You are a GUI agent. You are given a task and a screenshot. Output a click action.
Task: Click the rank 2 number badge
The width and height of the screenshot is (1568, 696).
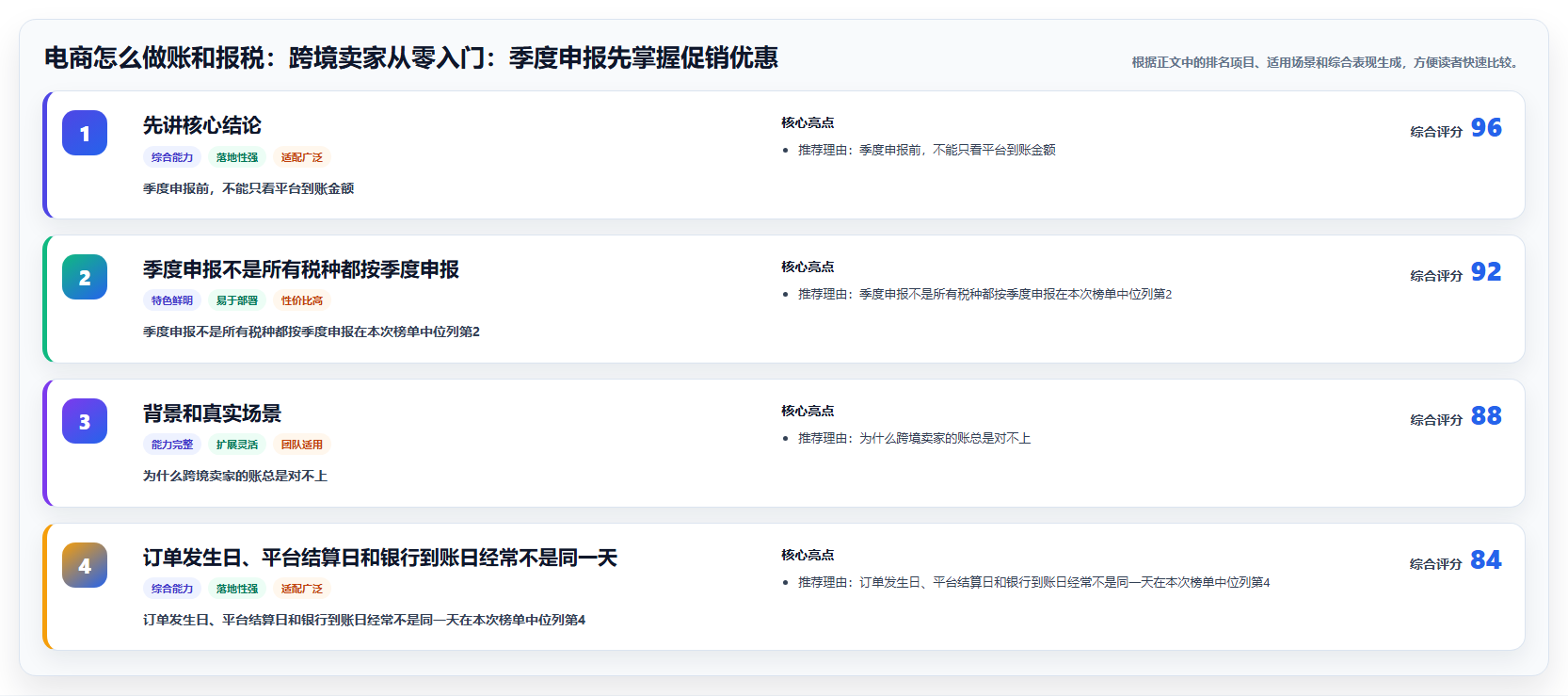85,277
